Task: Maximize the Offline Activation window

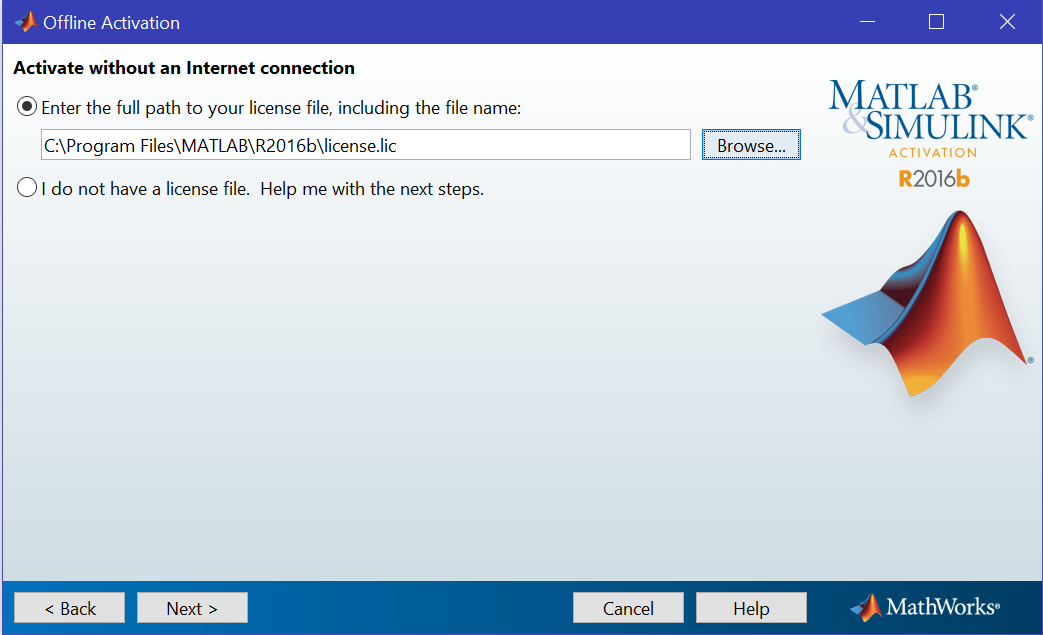Action: pyautogui.click(x=936, y=22)
